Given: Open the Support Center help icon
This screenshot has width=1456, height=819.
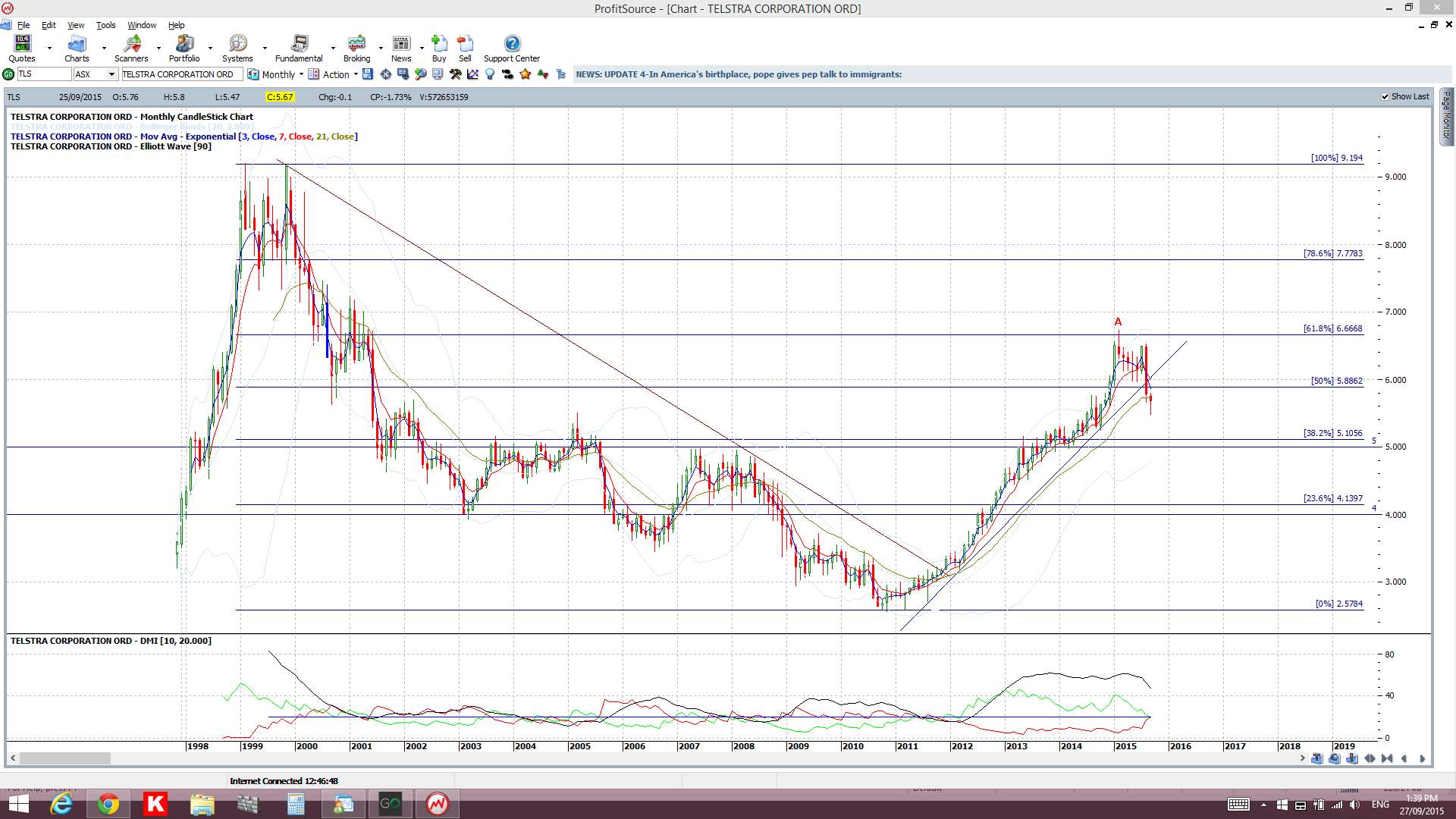Looking at the screenshot, I should pyautogui.click(x=512, y=48).
